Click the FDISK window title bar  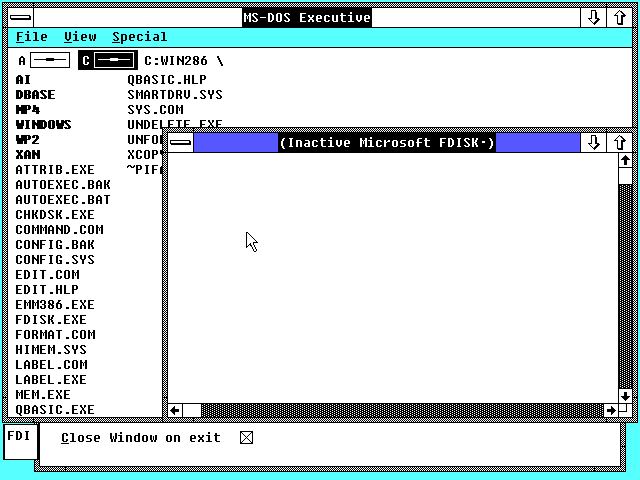(x=387, y=142)
